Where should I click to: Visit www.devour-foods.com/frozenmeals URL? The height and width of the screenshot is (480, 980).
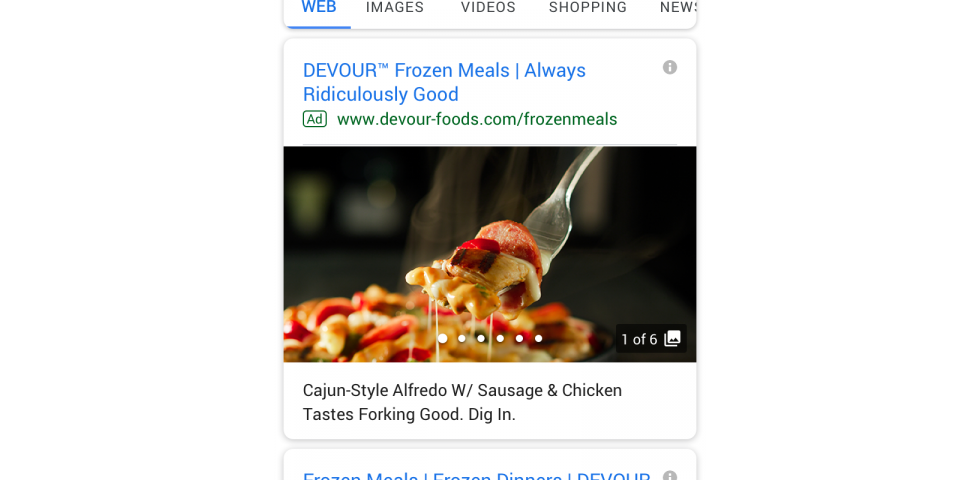click(x=477, y=119)
